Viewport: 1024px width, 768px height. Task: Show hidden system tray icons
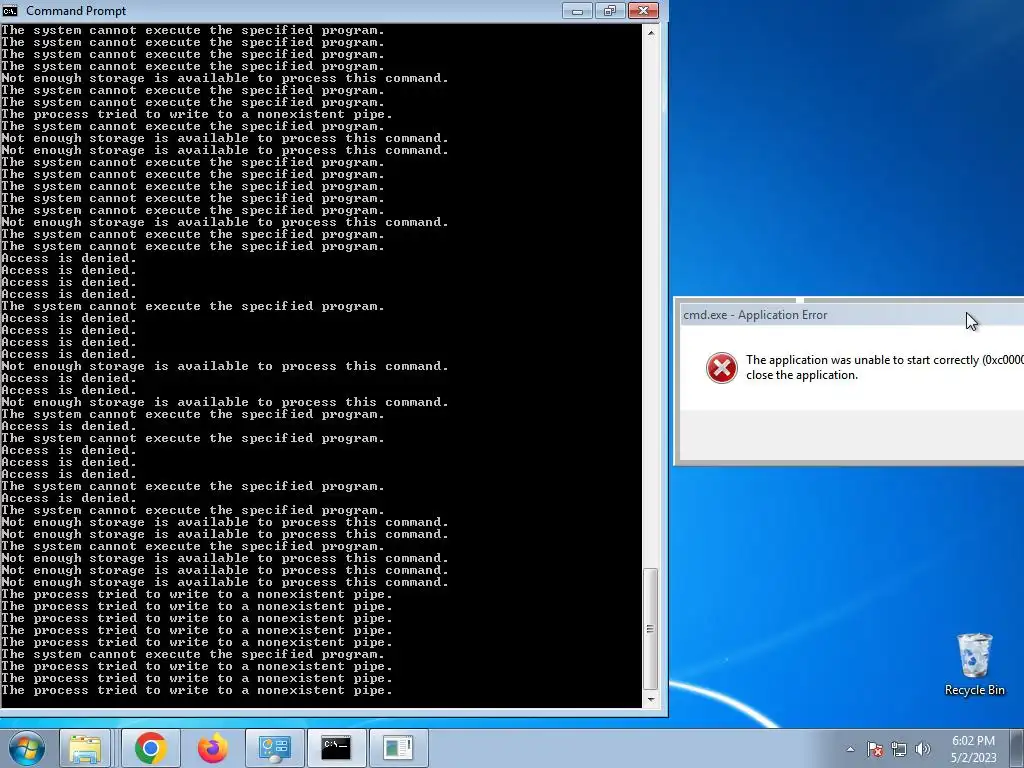(850, 749)
